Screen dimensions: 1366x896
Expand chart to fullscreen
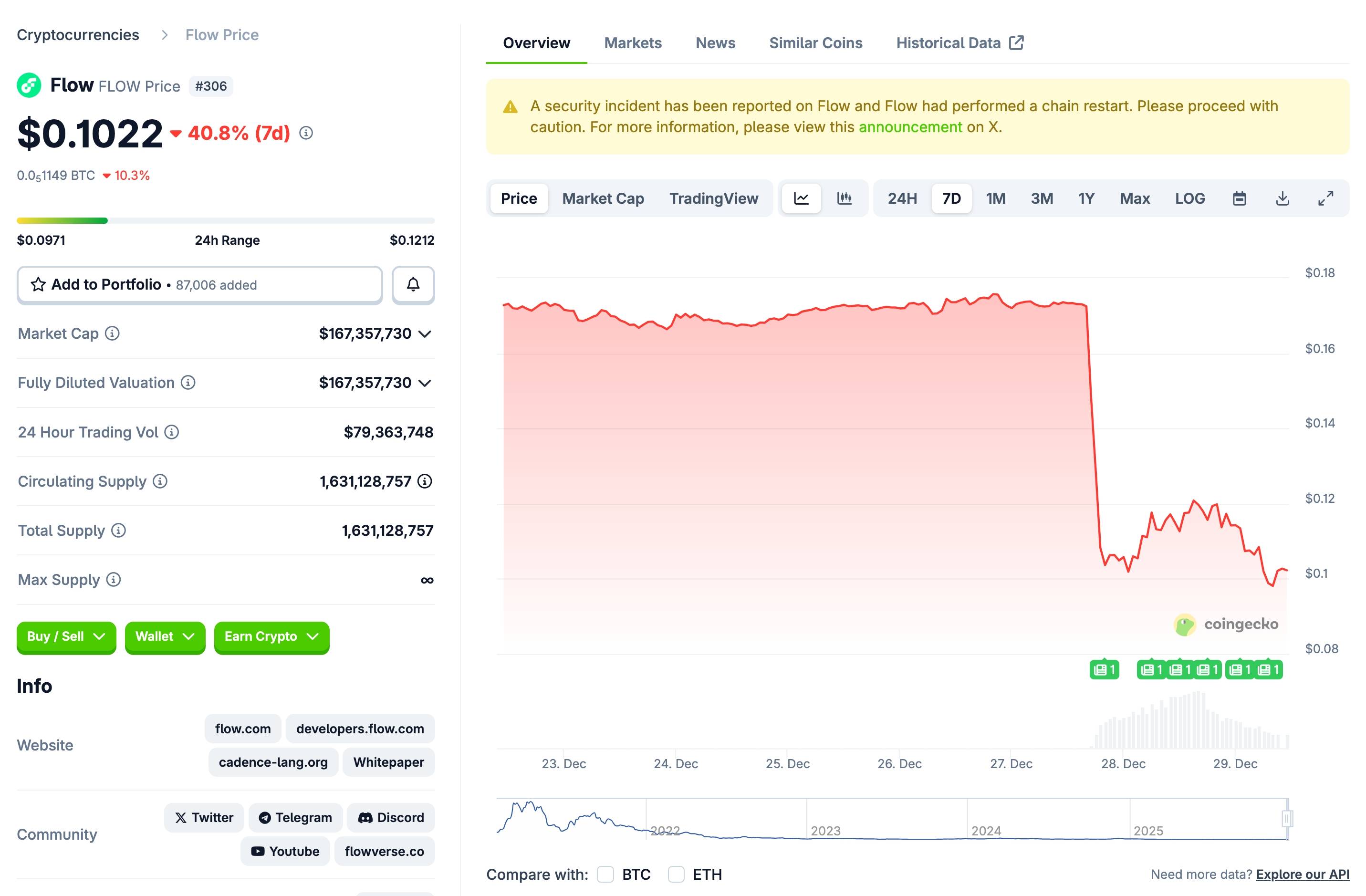point(1325,198)
